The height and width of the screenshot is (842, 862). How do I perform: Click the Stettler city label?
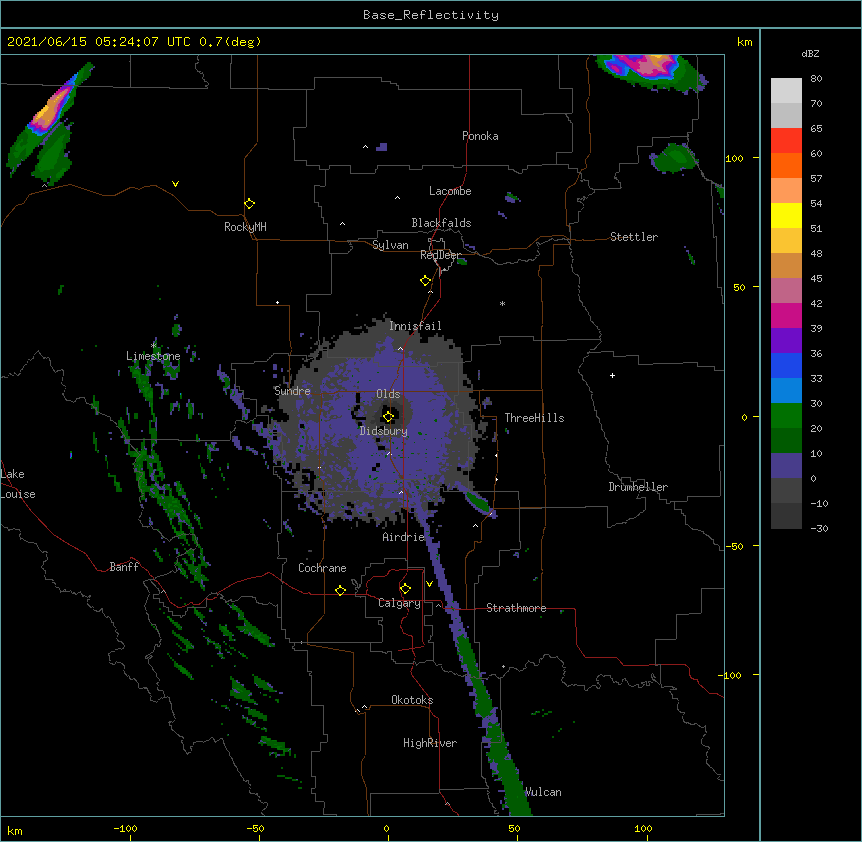[633, 237]
